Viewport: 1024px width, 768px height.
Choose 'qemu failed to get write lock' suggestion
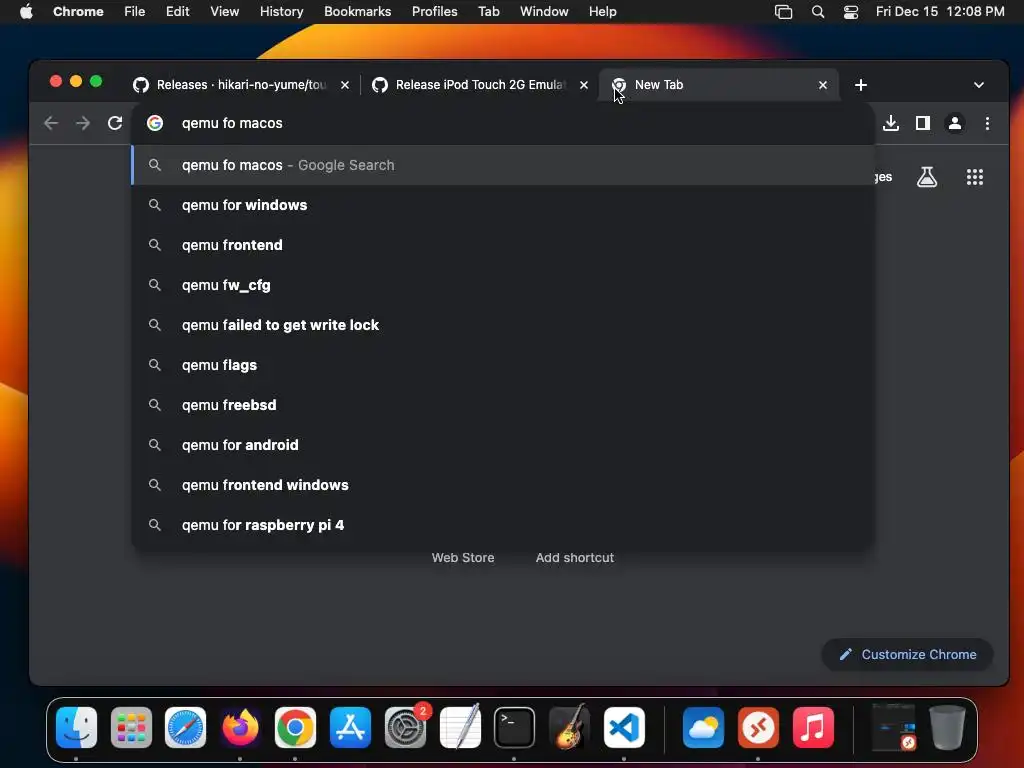[503, 325]
